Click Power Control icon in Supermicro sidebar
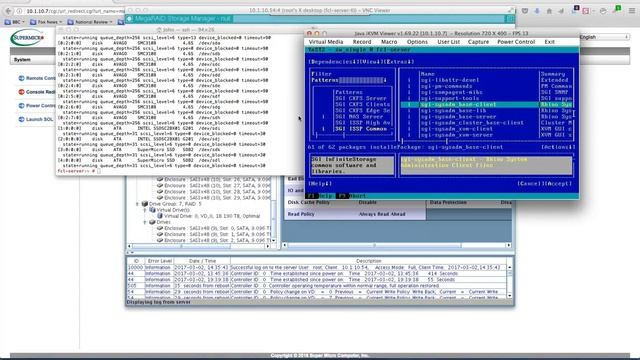The height and width of the screenshot is (360, 640). [21, 106]
